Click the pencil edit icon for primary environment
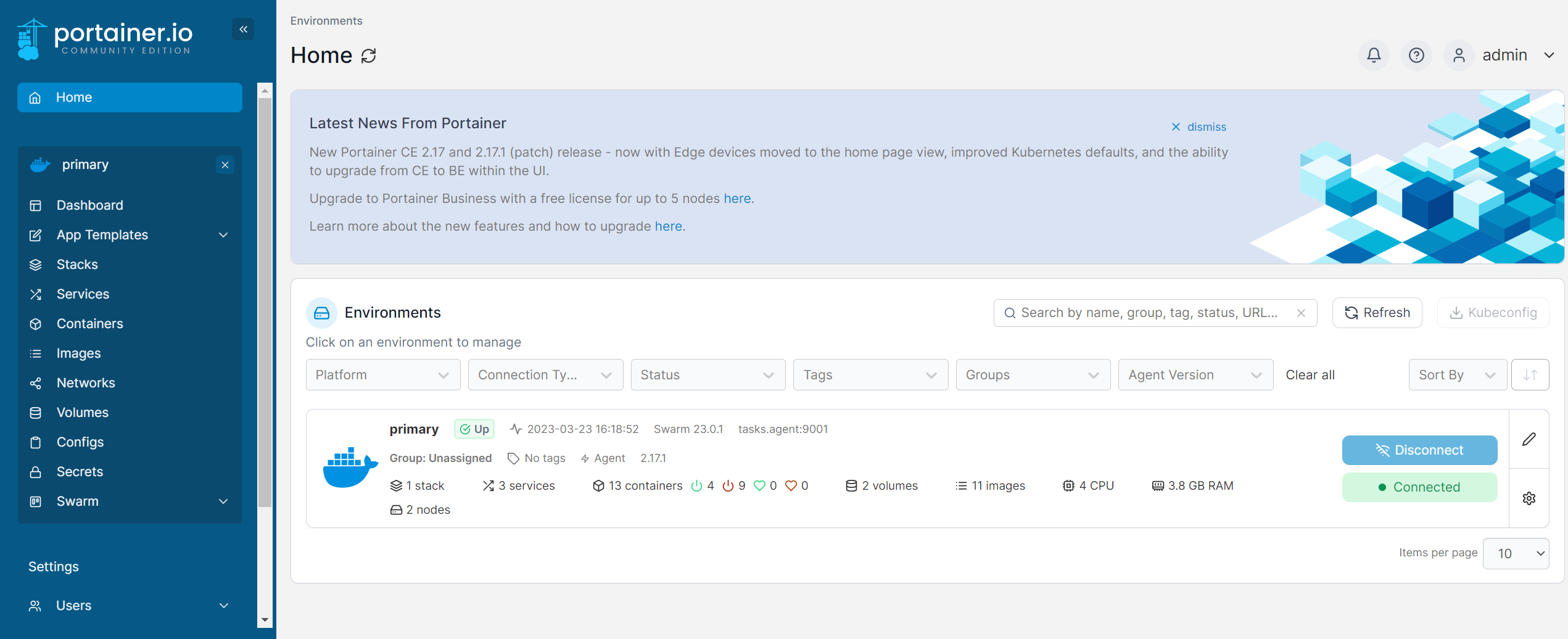 pos(1529,439)
